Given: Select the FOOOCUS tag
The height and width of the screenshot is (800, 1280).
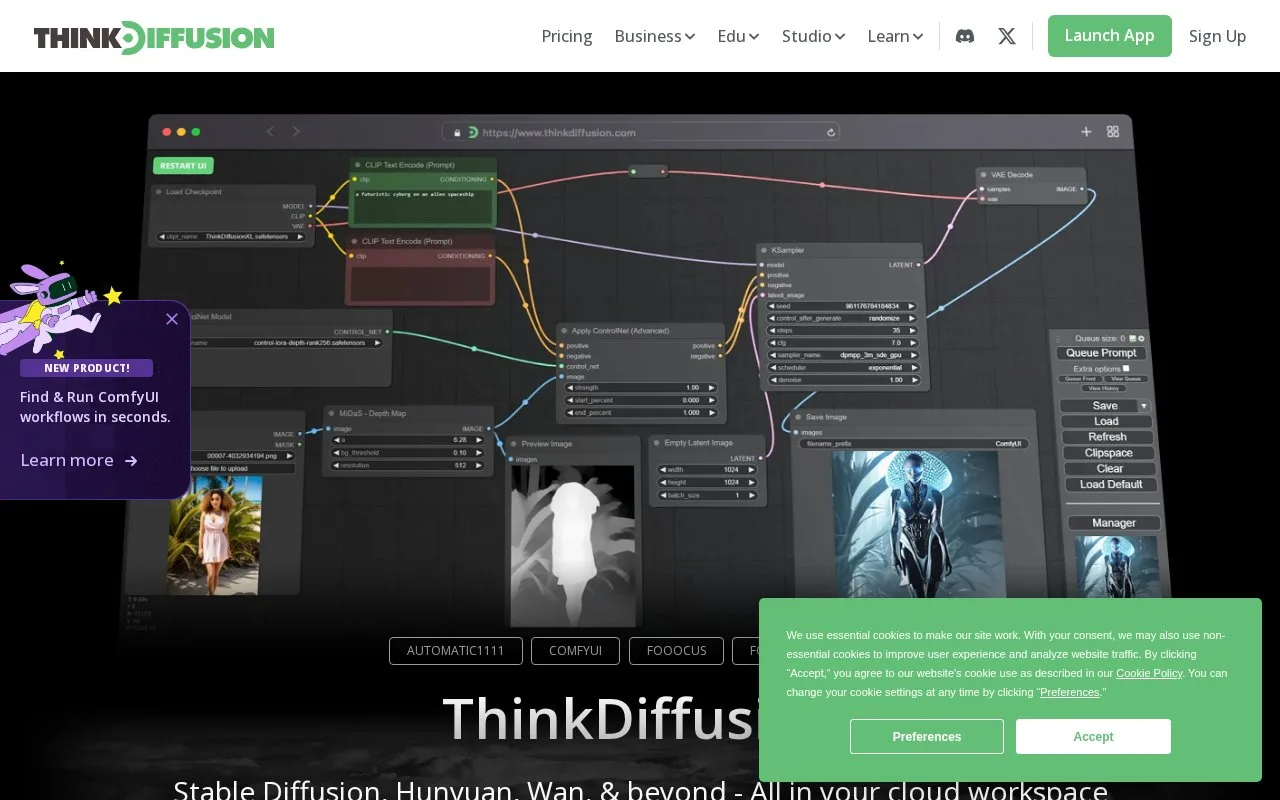Looking at the screenshot, I should pos(677,651).
